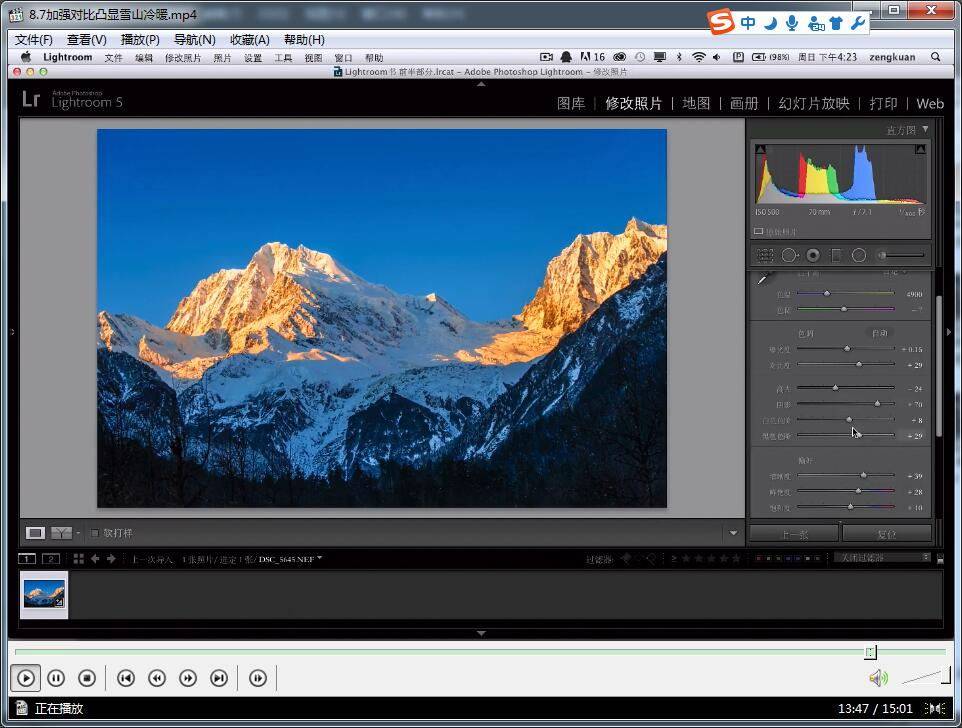Open the DSC_5645.NEF source path dropdown
962x728 pixels.
320,558
